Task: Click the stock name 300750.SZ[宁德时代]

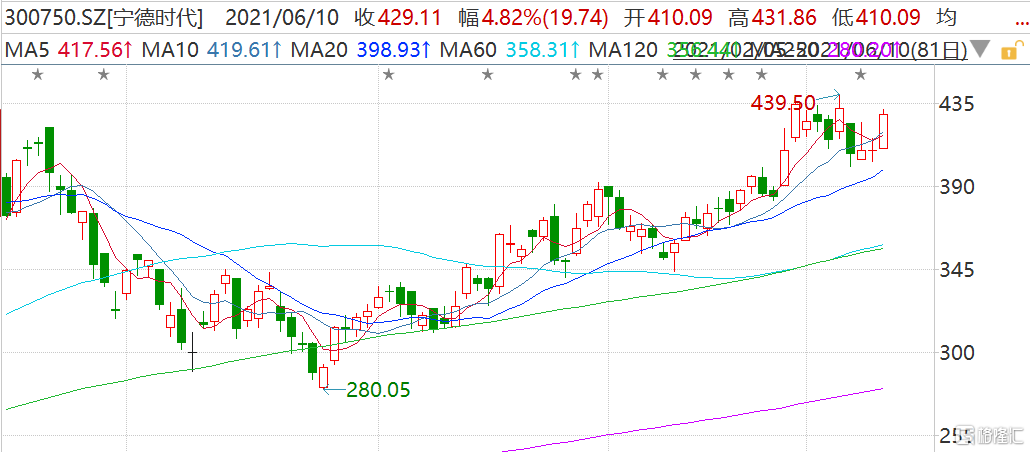Action: pyautogui.click(x=104, y=18)
